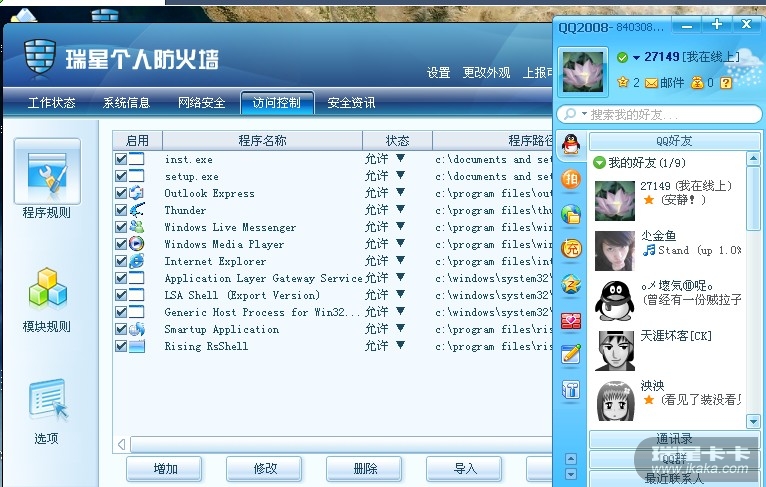Select the 天涯坏客[CK] contact avatar

click(x=615, y=350)
